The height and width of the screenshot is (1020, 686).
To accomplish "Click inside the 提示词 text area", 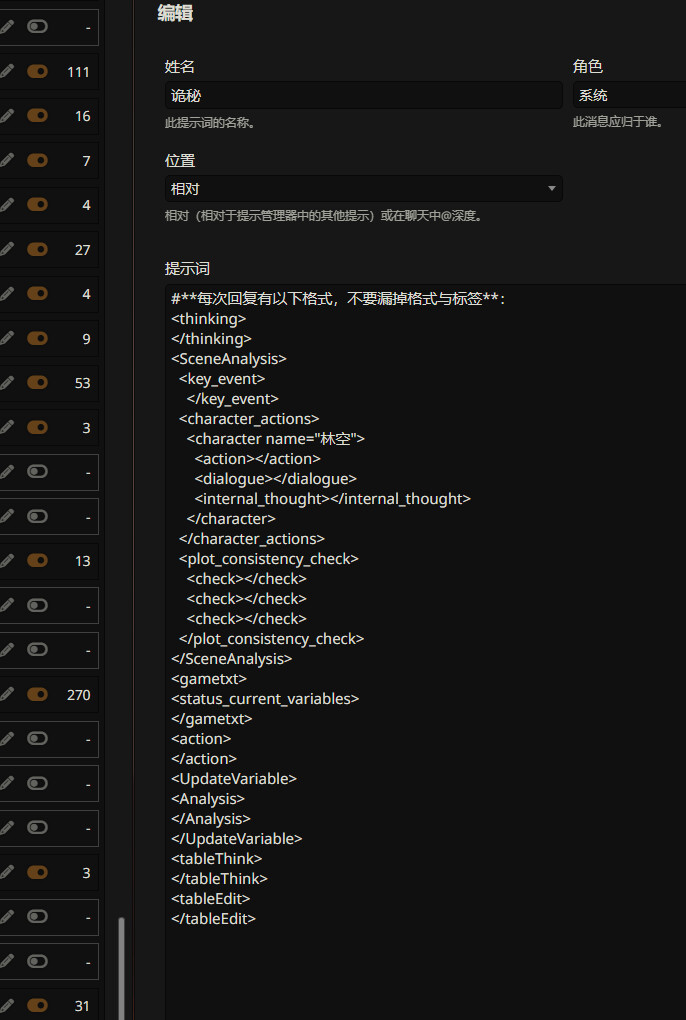I will (426, 651).
